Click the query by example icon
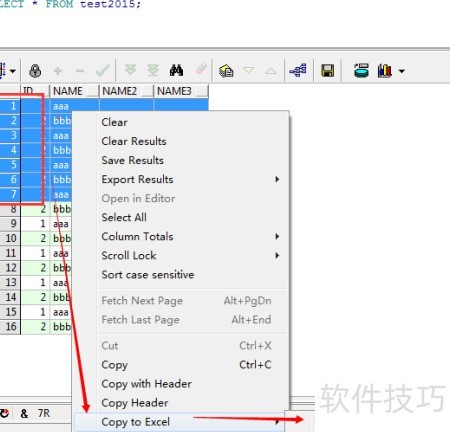This screenshot has width=450, height=432. coord(226,71)
